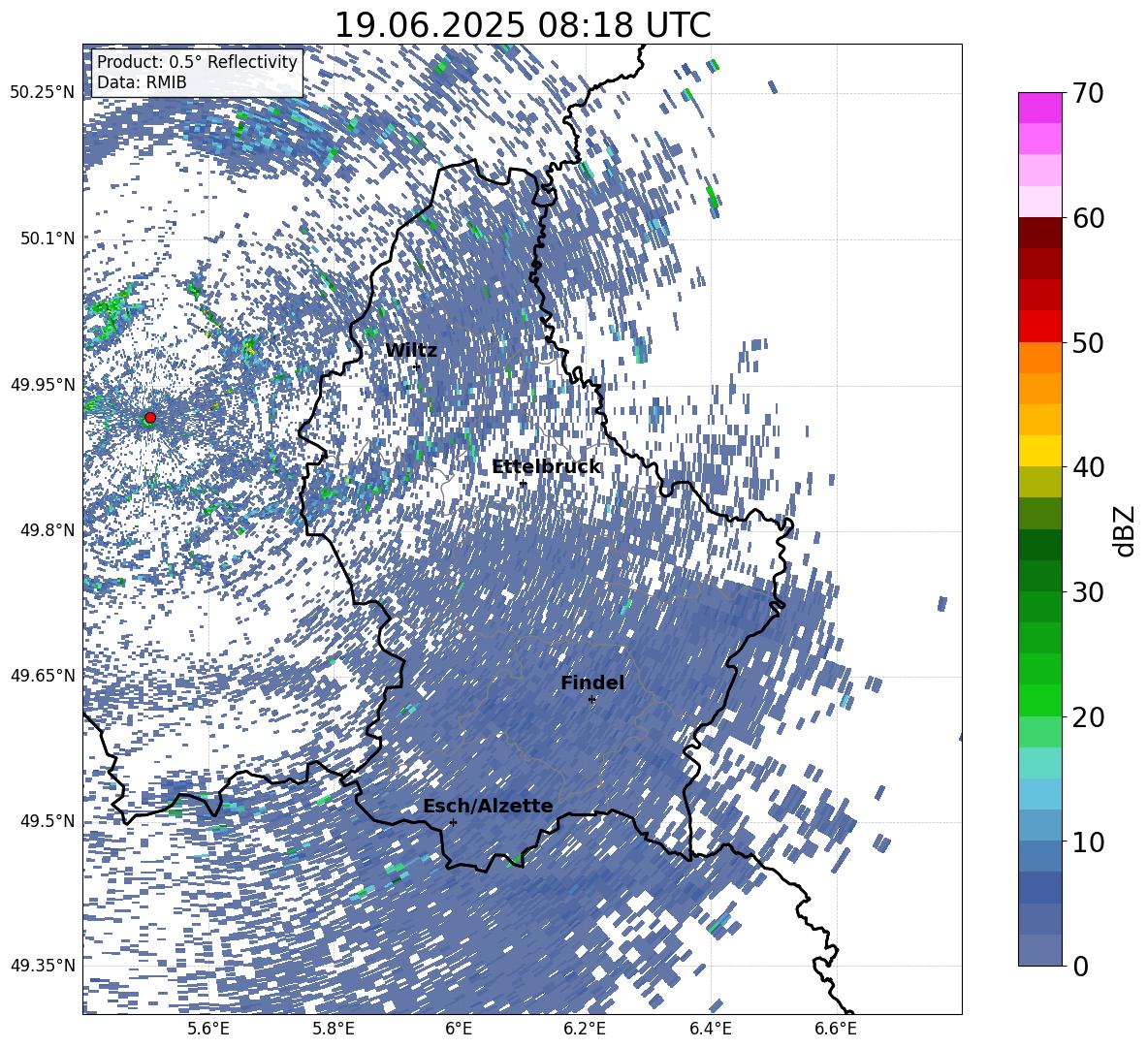Click the 6.2°E longitude tick label
This screenshot has height=1048, width=1148.
(x=585, y=1029)
